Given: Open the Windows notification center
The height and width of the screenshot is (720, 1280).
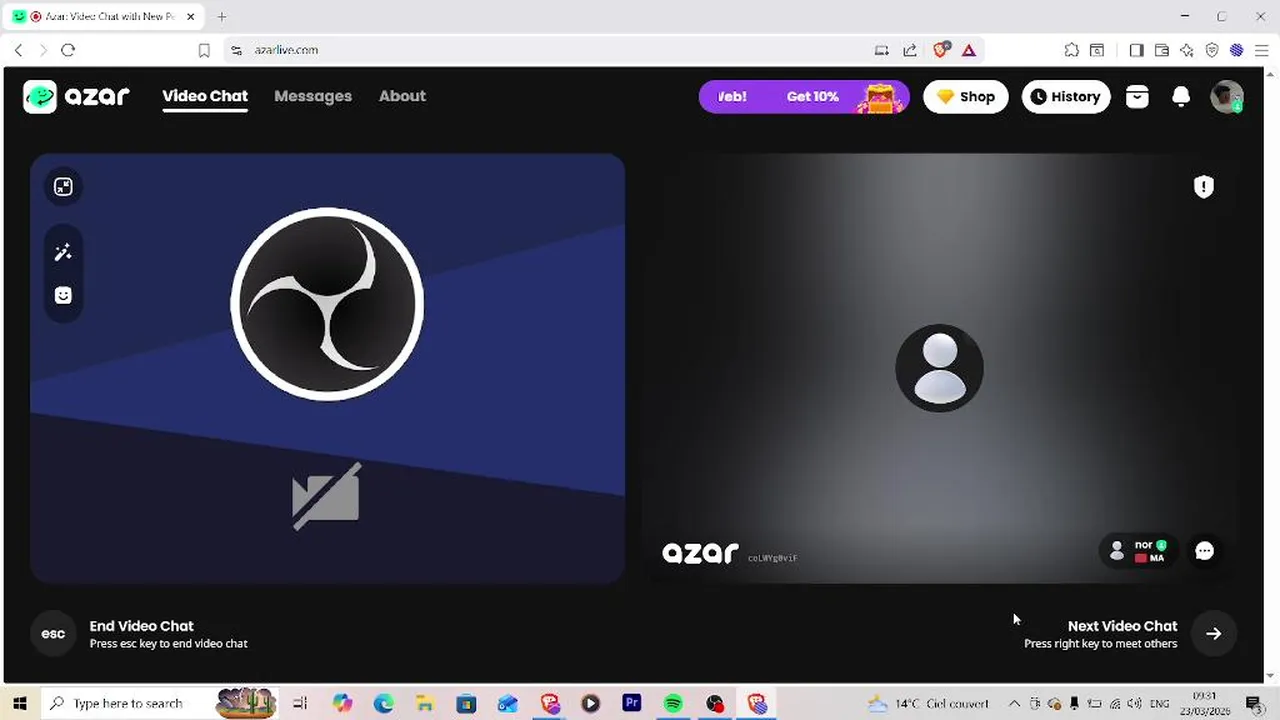Looking at the screenshot, I should pyautogui.click(x=1253, y=703).
